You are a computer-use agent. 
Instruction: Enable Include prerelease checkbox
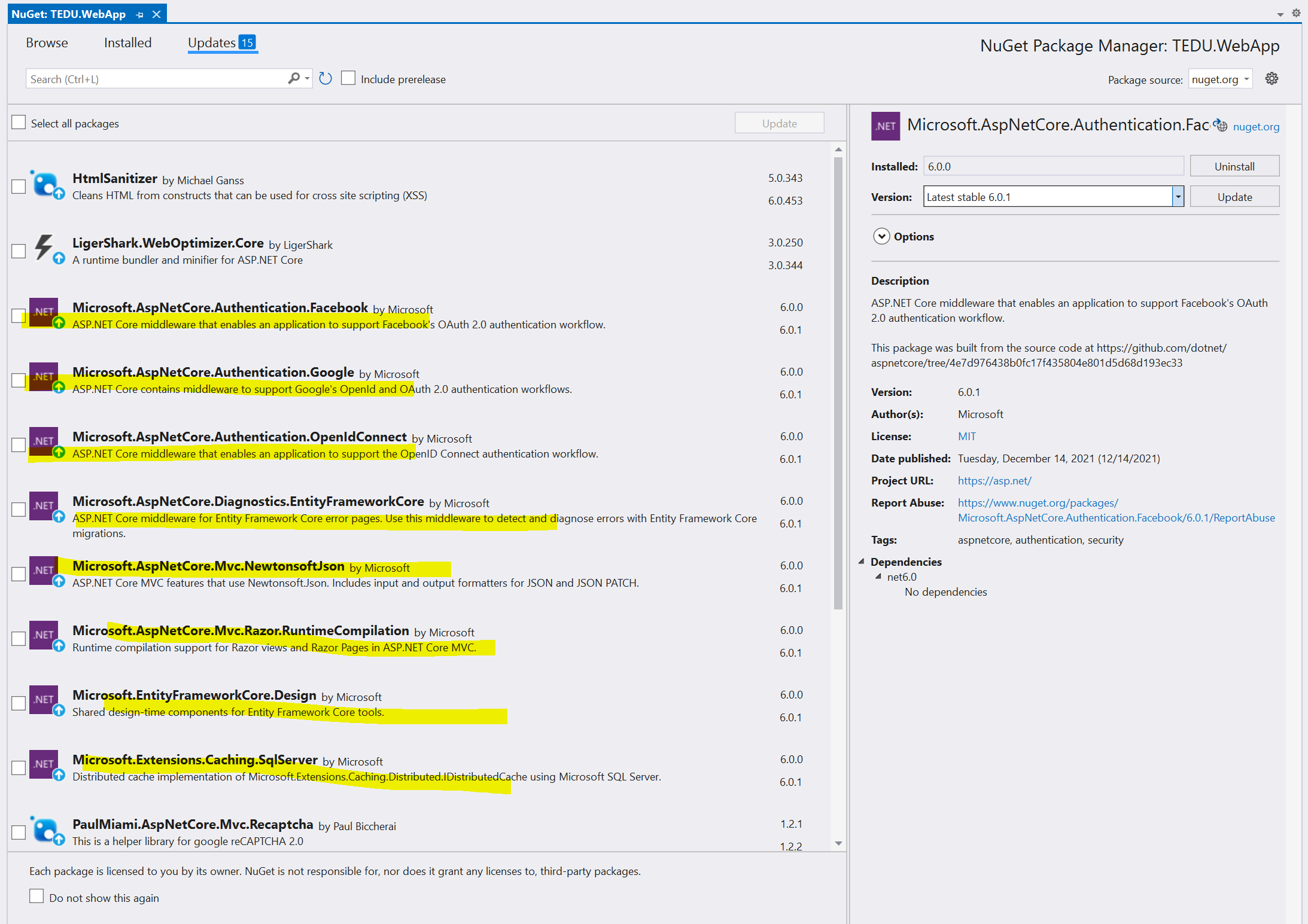coord(348,78)
